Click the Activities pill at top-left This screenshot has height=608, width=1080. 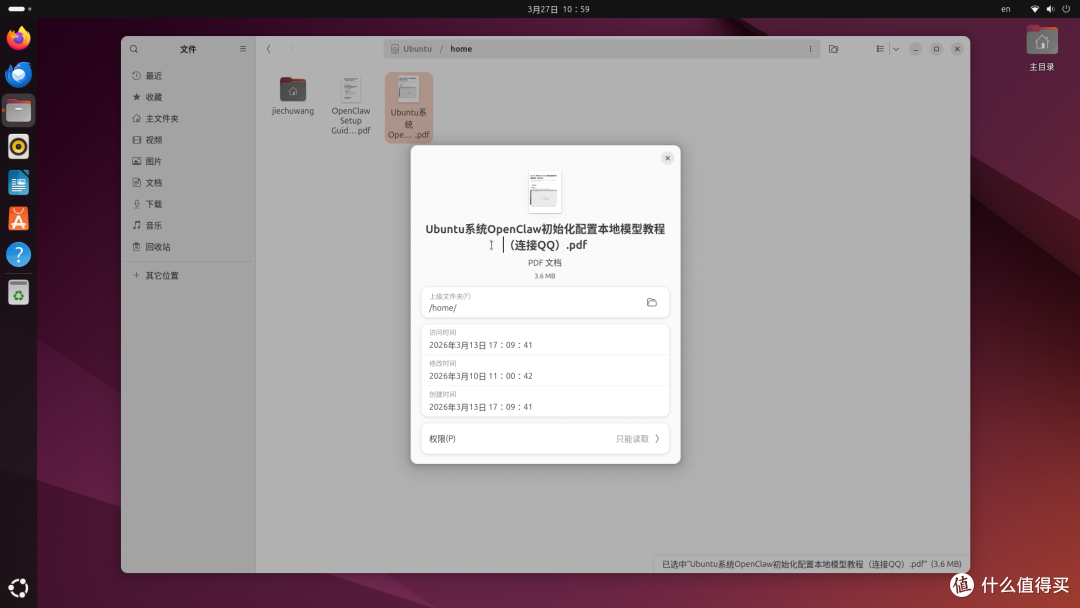[19, 9]
